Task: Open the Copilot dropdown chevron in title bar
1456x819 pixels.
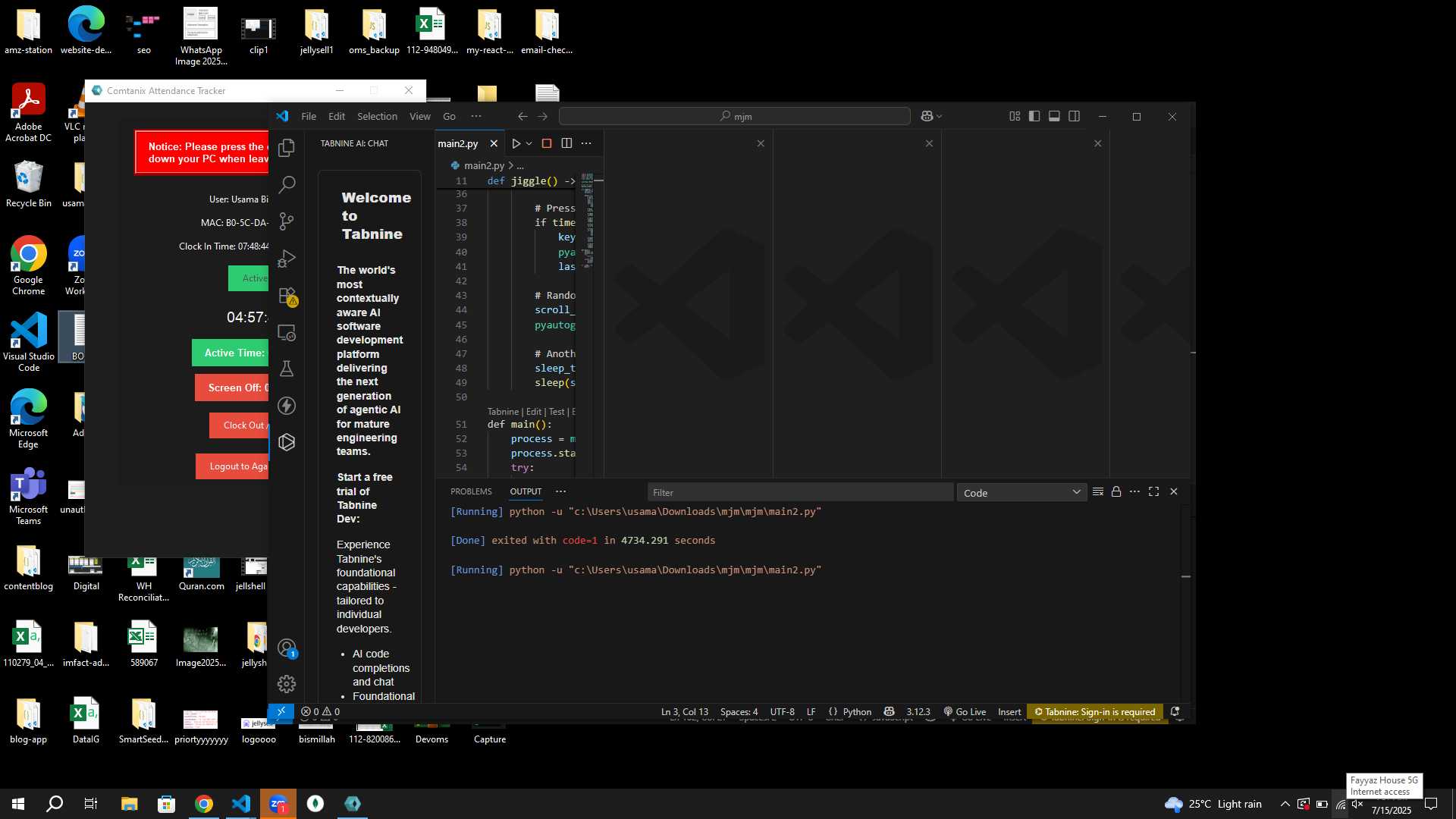Action: pyautogui.click(x=940, y=116)
